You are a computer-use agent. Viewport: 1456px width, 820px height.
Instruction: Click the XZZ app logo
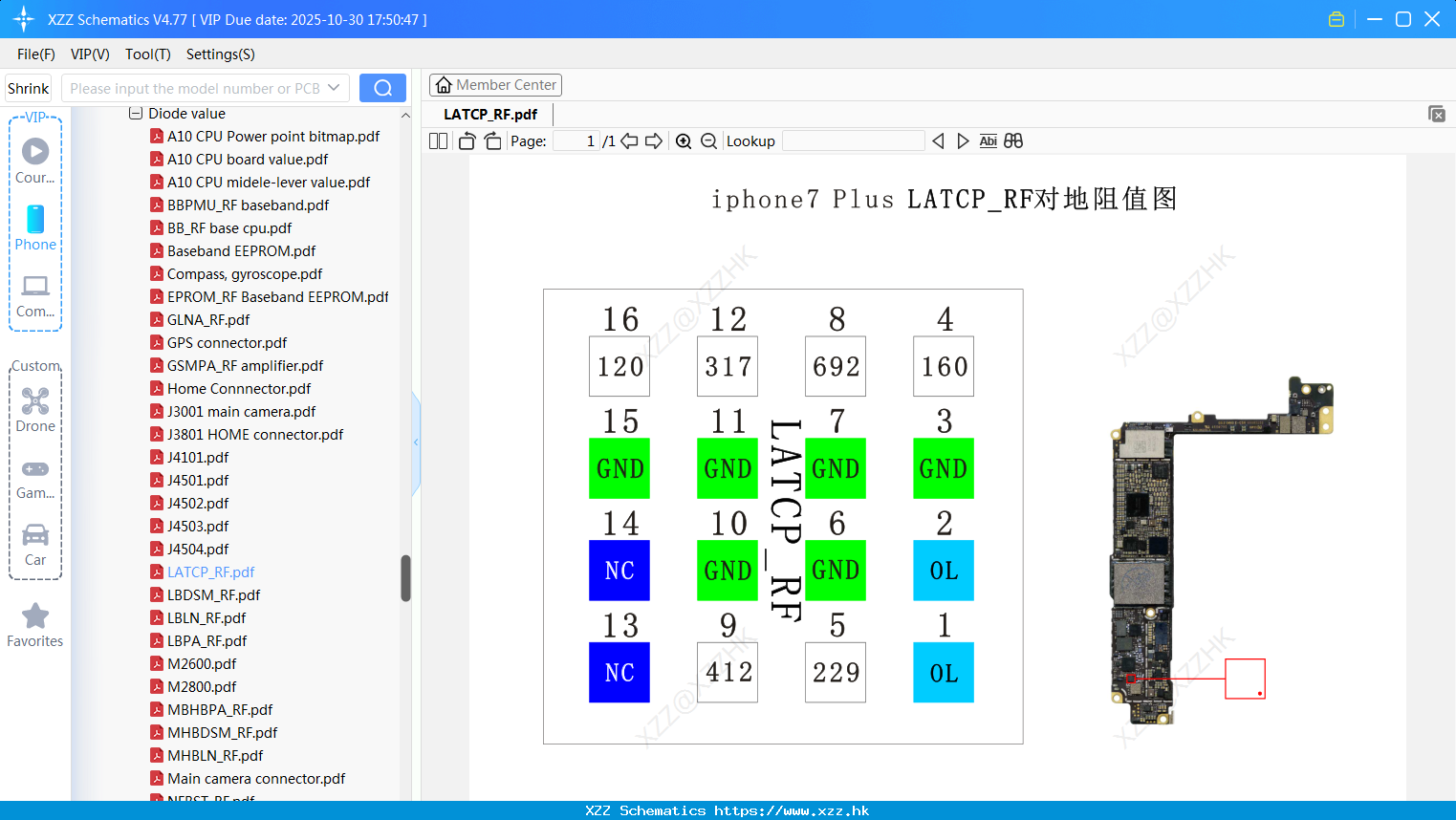tap(24, 19)
